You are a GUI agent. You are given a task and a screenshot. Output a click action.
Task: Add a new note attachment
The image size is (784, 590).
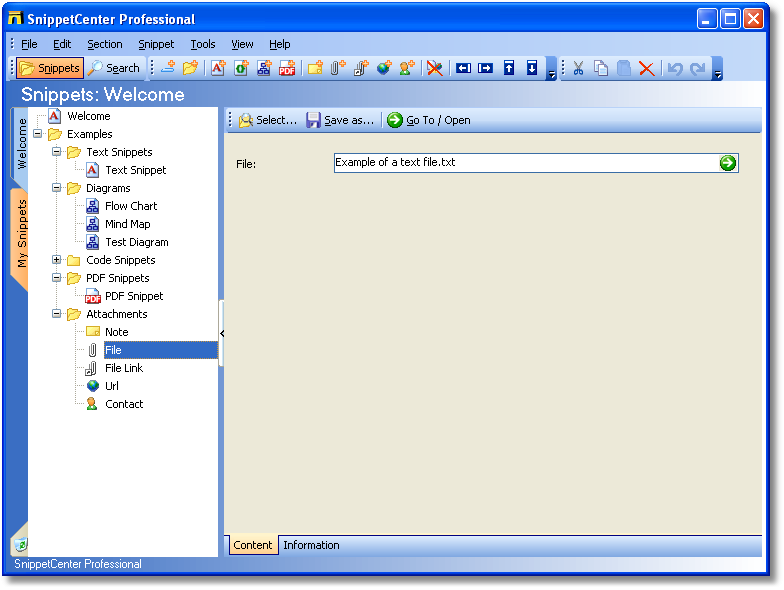coord(315,68)
